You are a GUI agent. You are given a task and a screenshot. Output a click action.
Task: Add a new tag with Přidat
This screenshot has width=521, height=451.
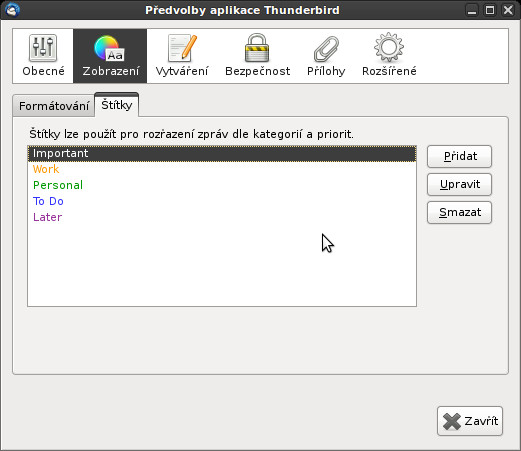(459, 156)
